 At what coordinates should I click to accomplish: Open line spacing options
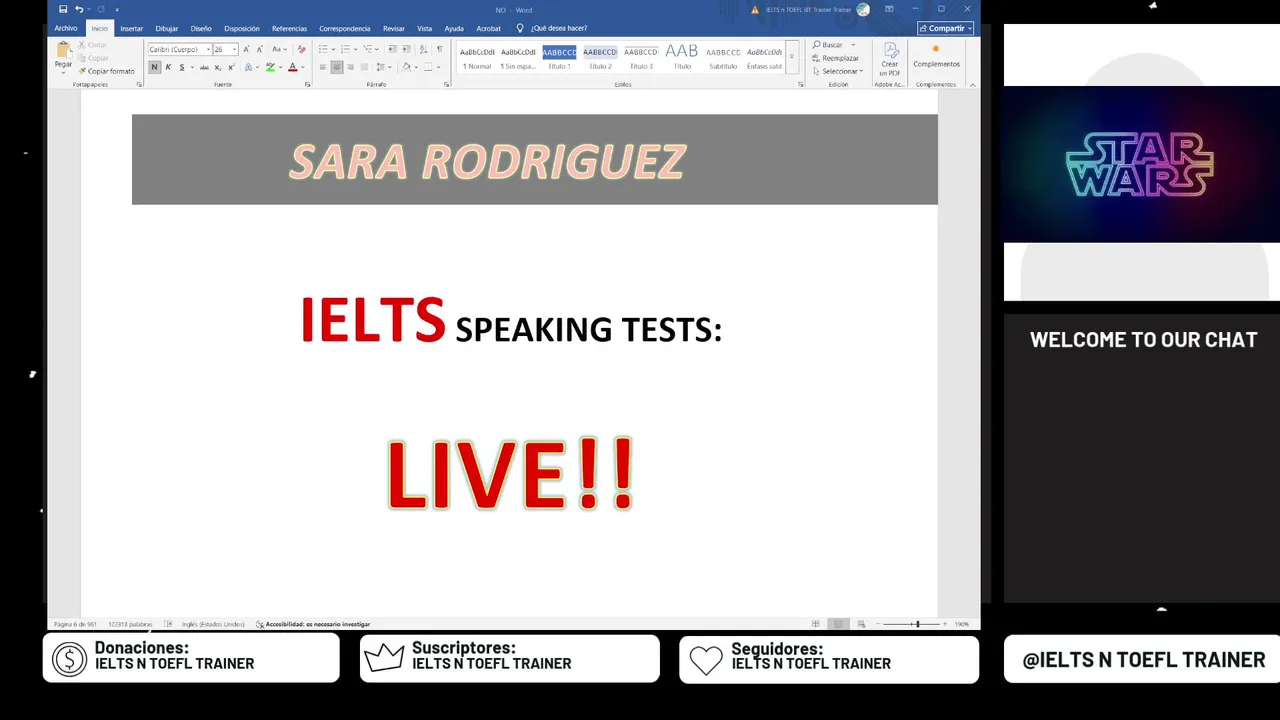[x=383, y=67]
